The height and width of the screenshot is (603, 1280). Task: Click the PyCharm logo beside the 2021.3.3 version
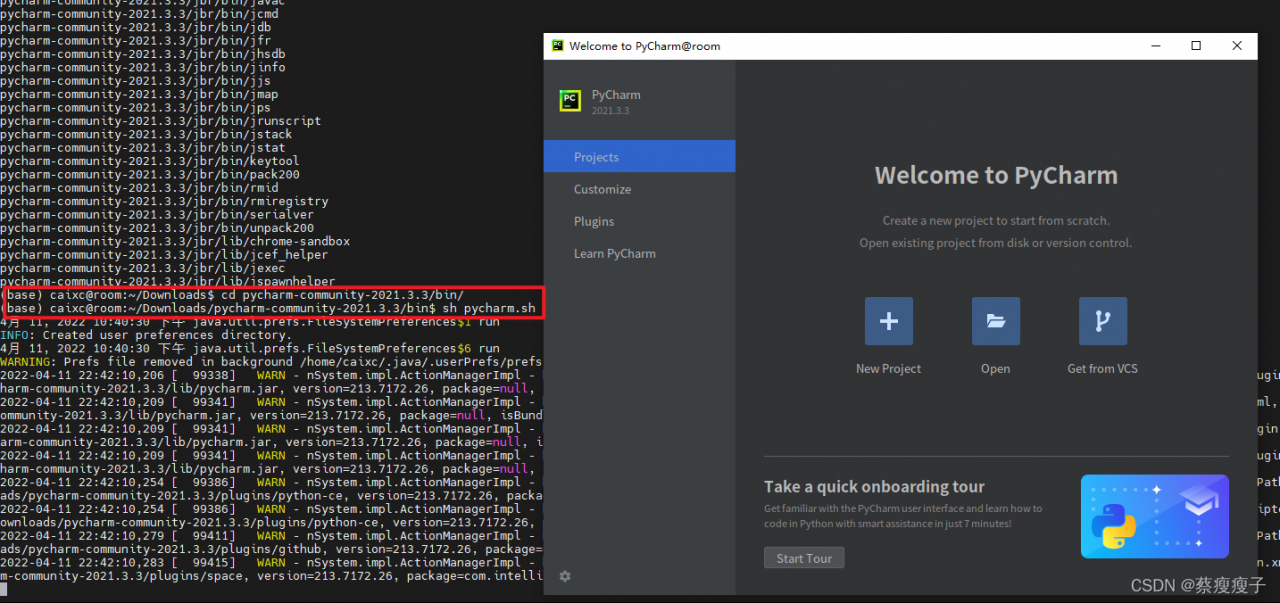[570, 100]
